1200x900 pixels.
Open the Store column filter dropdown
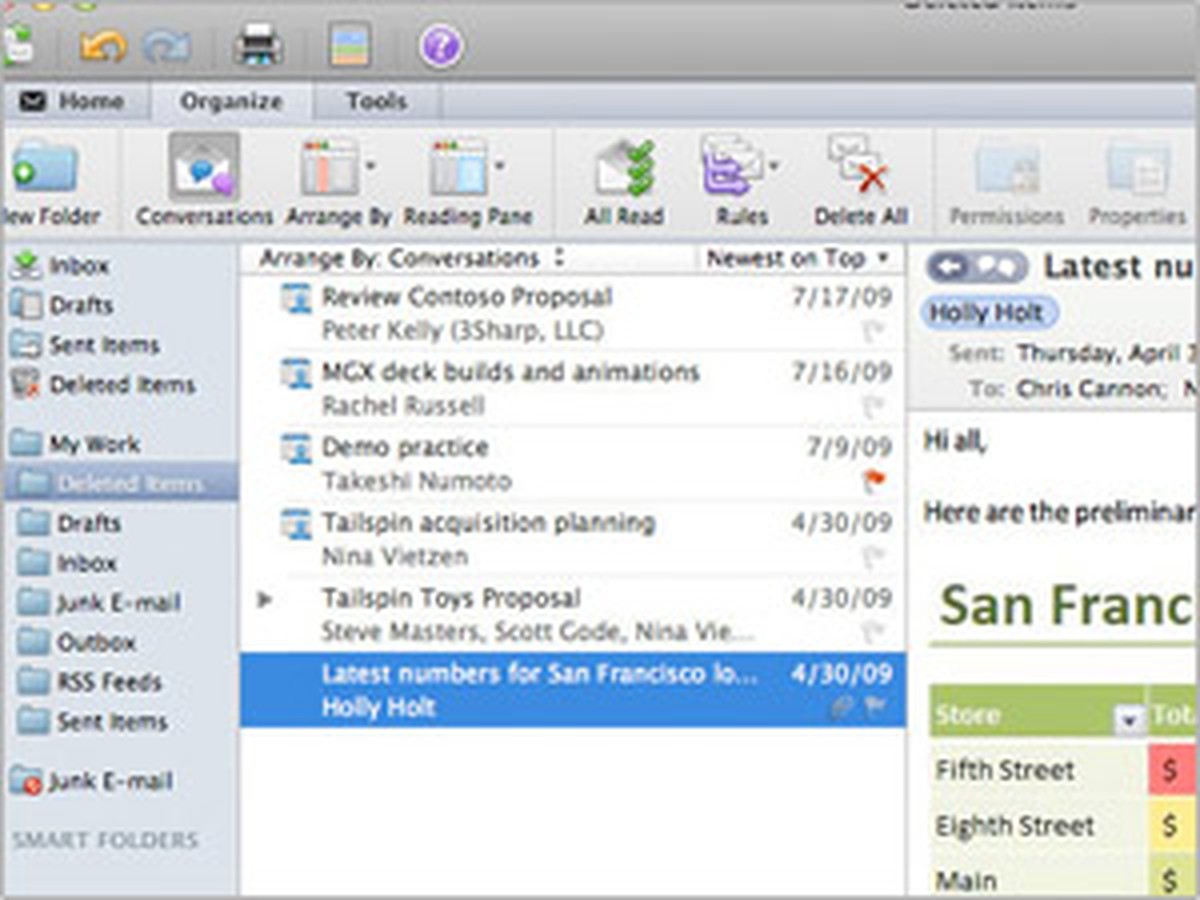1131,719
